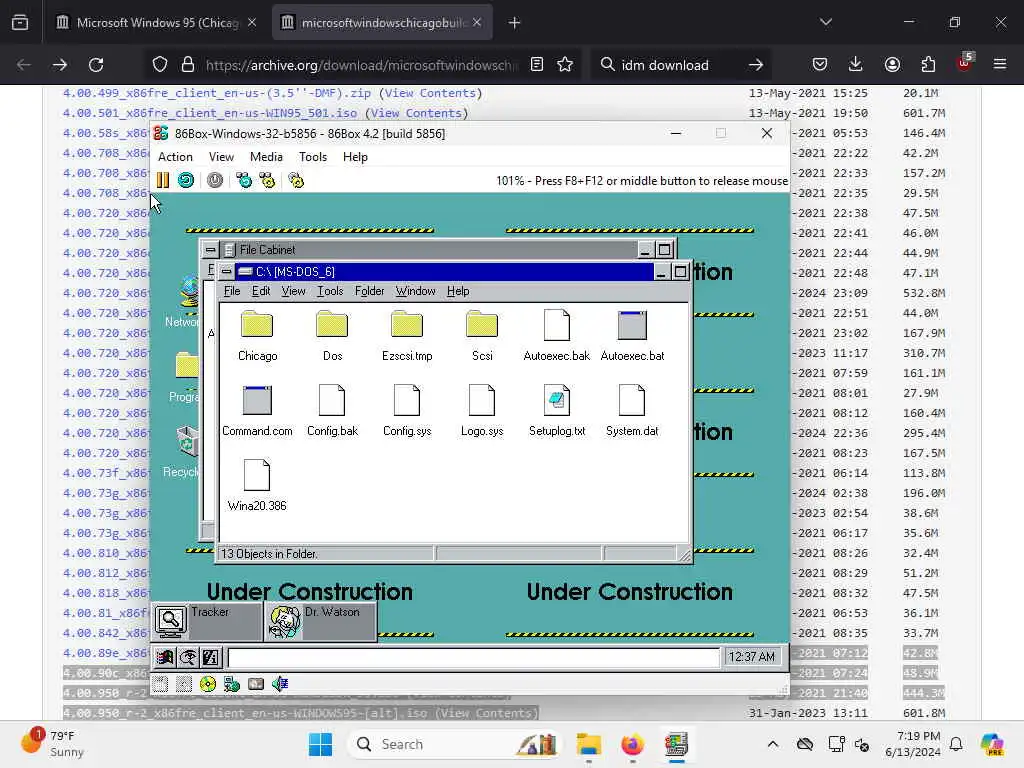Viewport: 1024px width, 768px height.
Task: Open 86Box machine settings gear icon
Action: [296, 180]
